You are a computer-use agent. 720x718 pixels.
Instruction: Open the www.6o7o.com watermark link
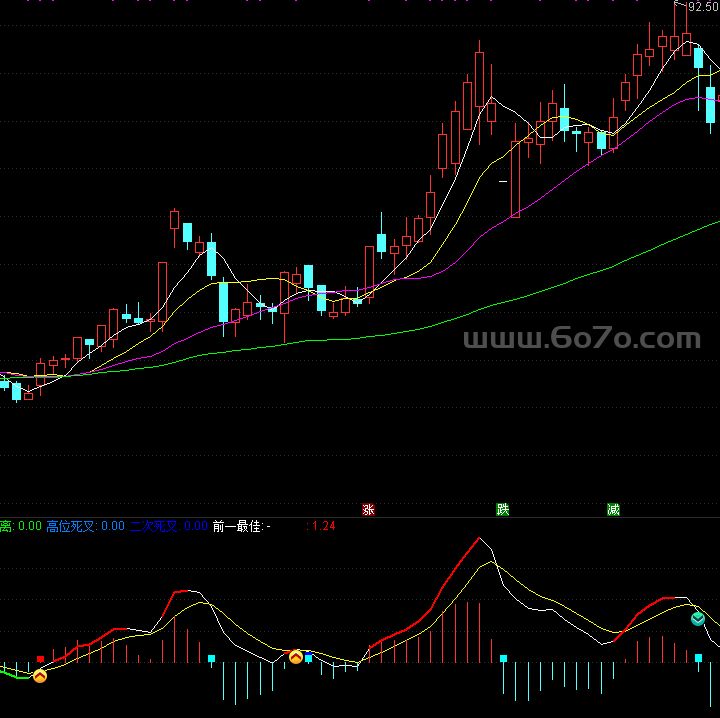pyautogui.click(x=581, y=339)
